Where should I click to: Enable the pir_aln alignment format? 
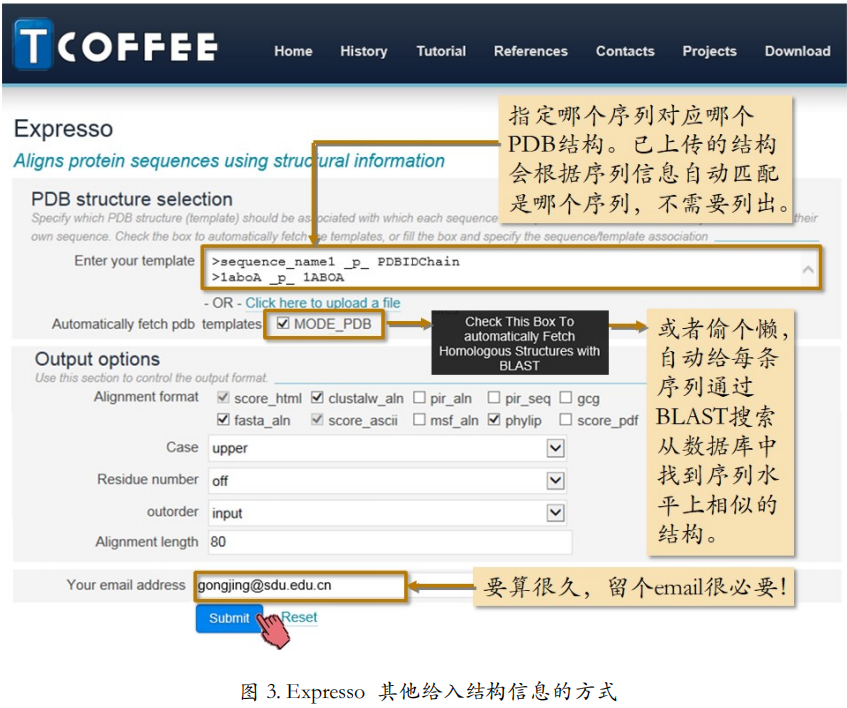(x=419, y=398)
